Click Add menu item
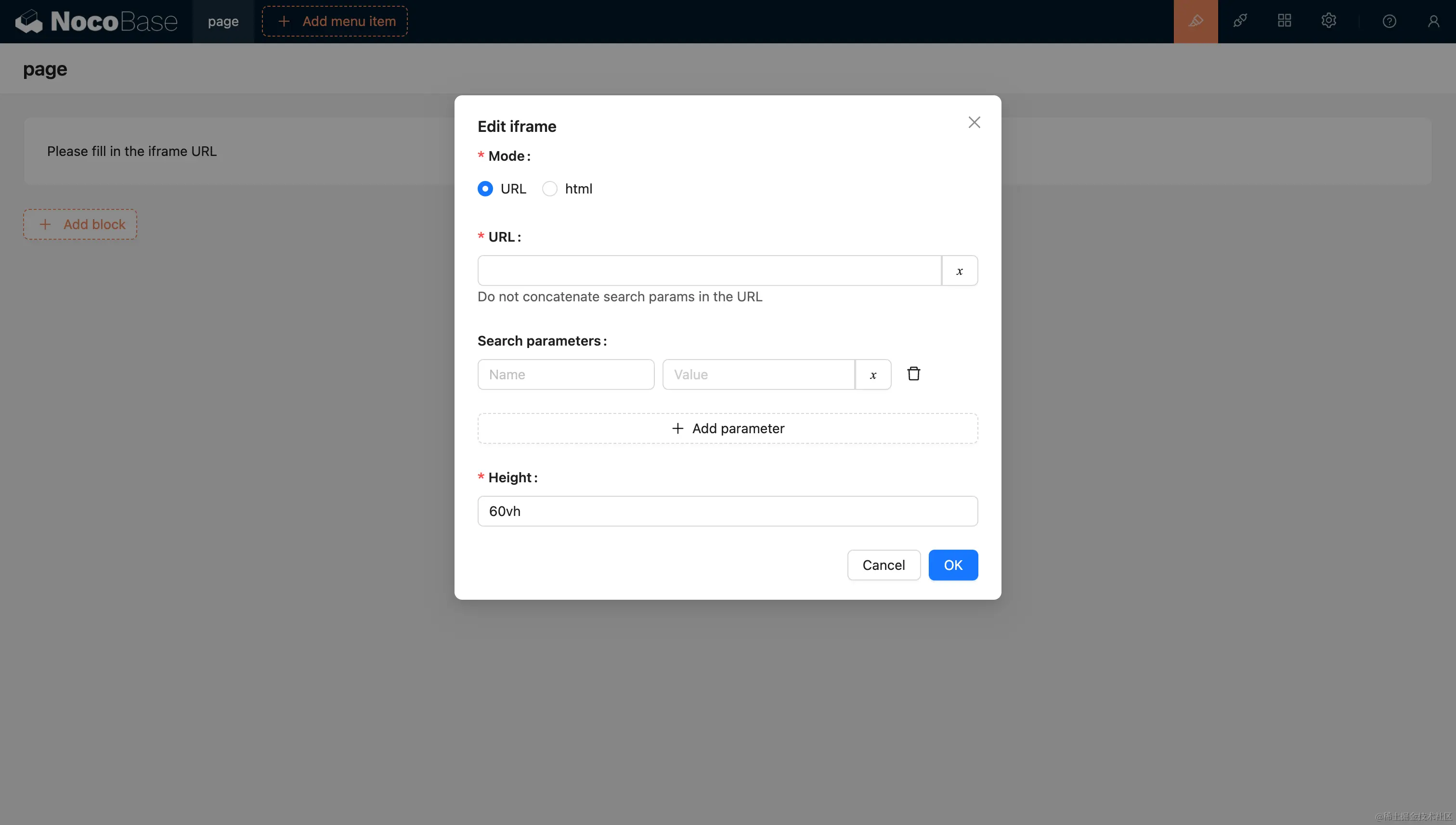Image resolution: width=1456 pixels, height=825 pixels. pyautogui.click(x=334, y=21)
